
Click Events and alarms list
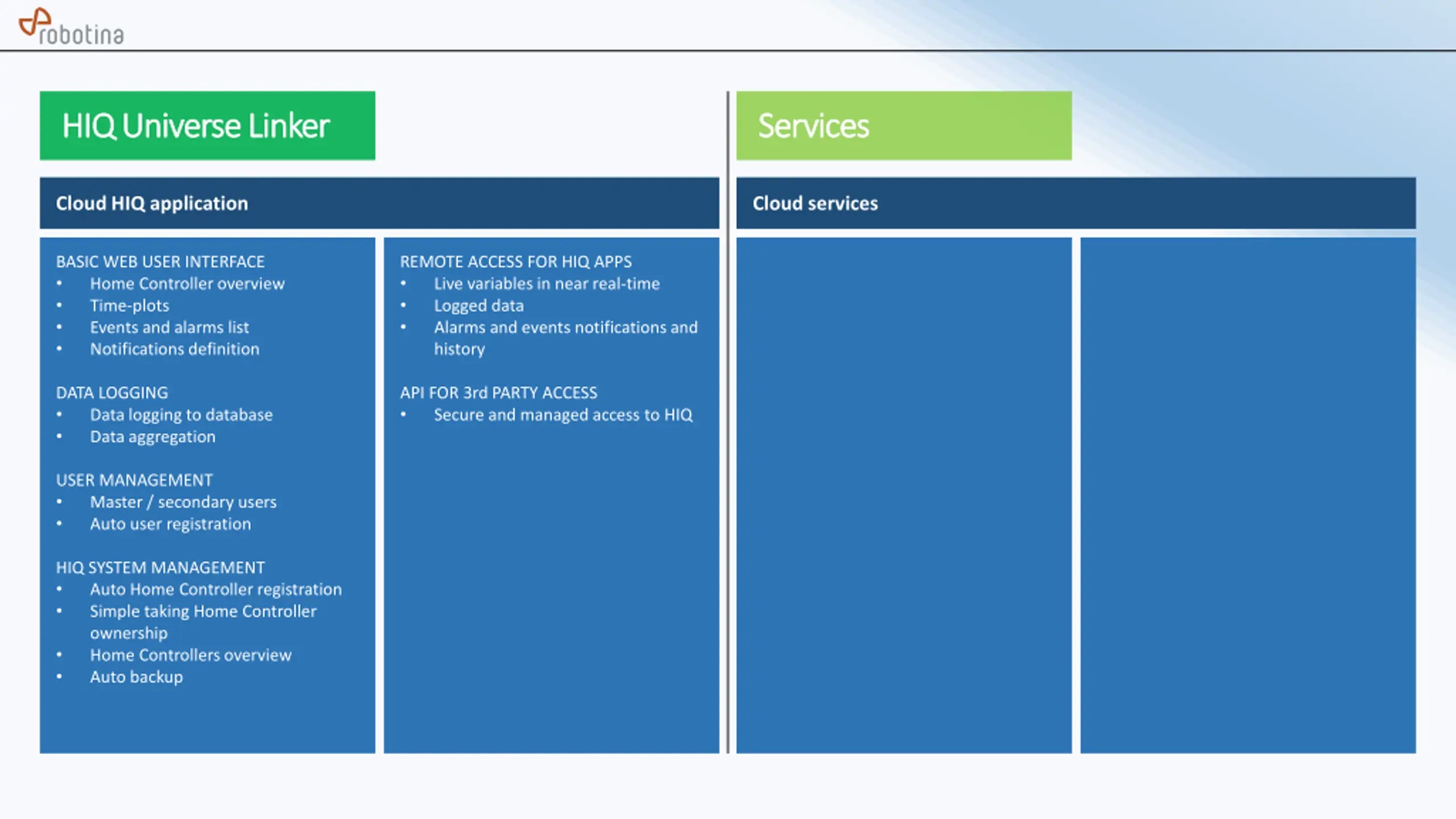(x=169, y=328)
